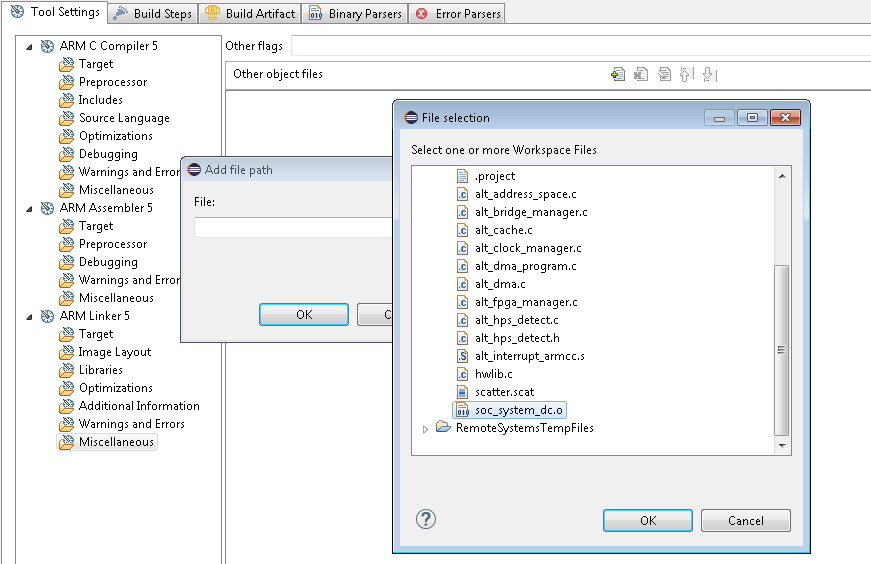The height and width of the screenshot is (564, 871).
Task: Click the Eclipse icon in Add file path title
Action: click(194, 169)
